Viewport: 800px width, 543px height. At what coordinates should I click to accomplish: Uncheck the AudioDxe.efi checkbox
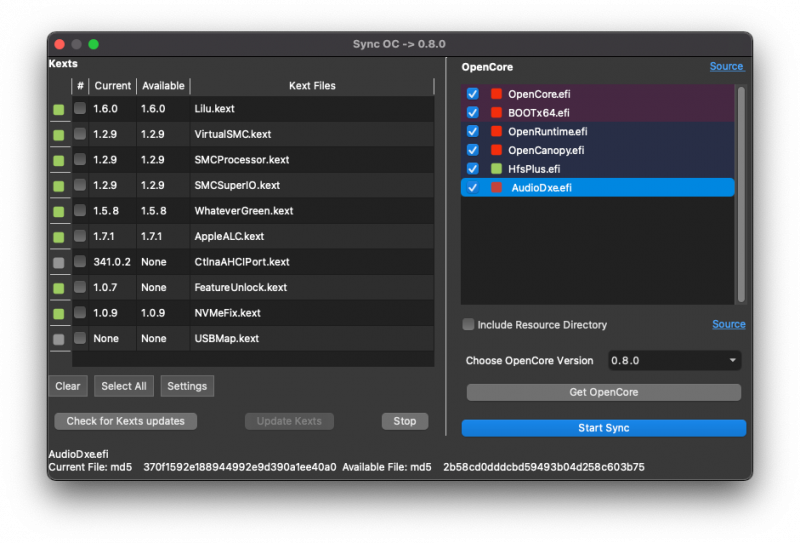point(472,187)
